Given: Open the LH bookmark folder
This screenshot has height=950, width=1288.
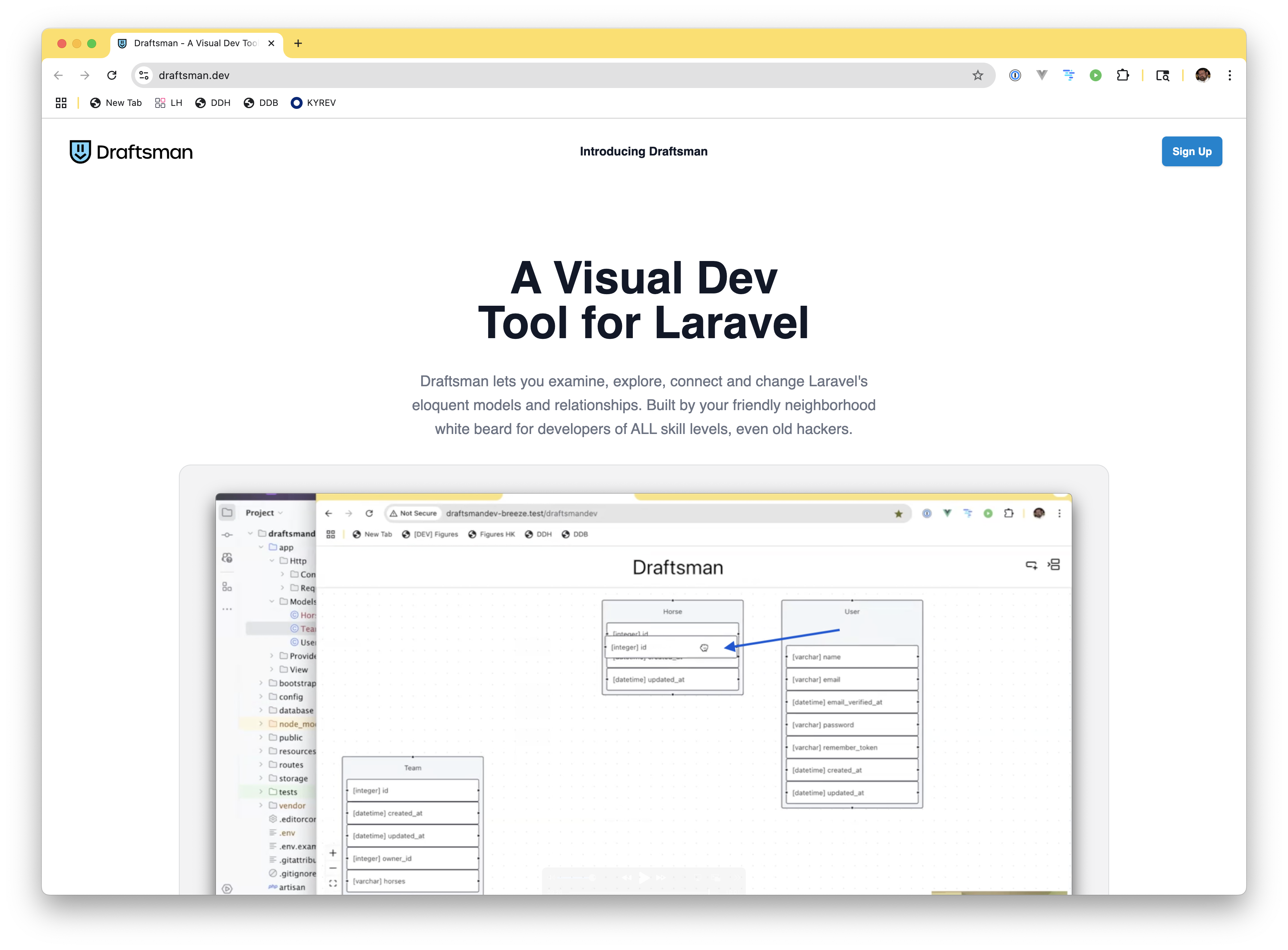Looking at the screenshot, I should click(169, 103).
